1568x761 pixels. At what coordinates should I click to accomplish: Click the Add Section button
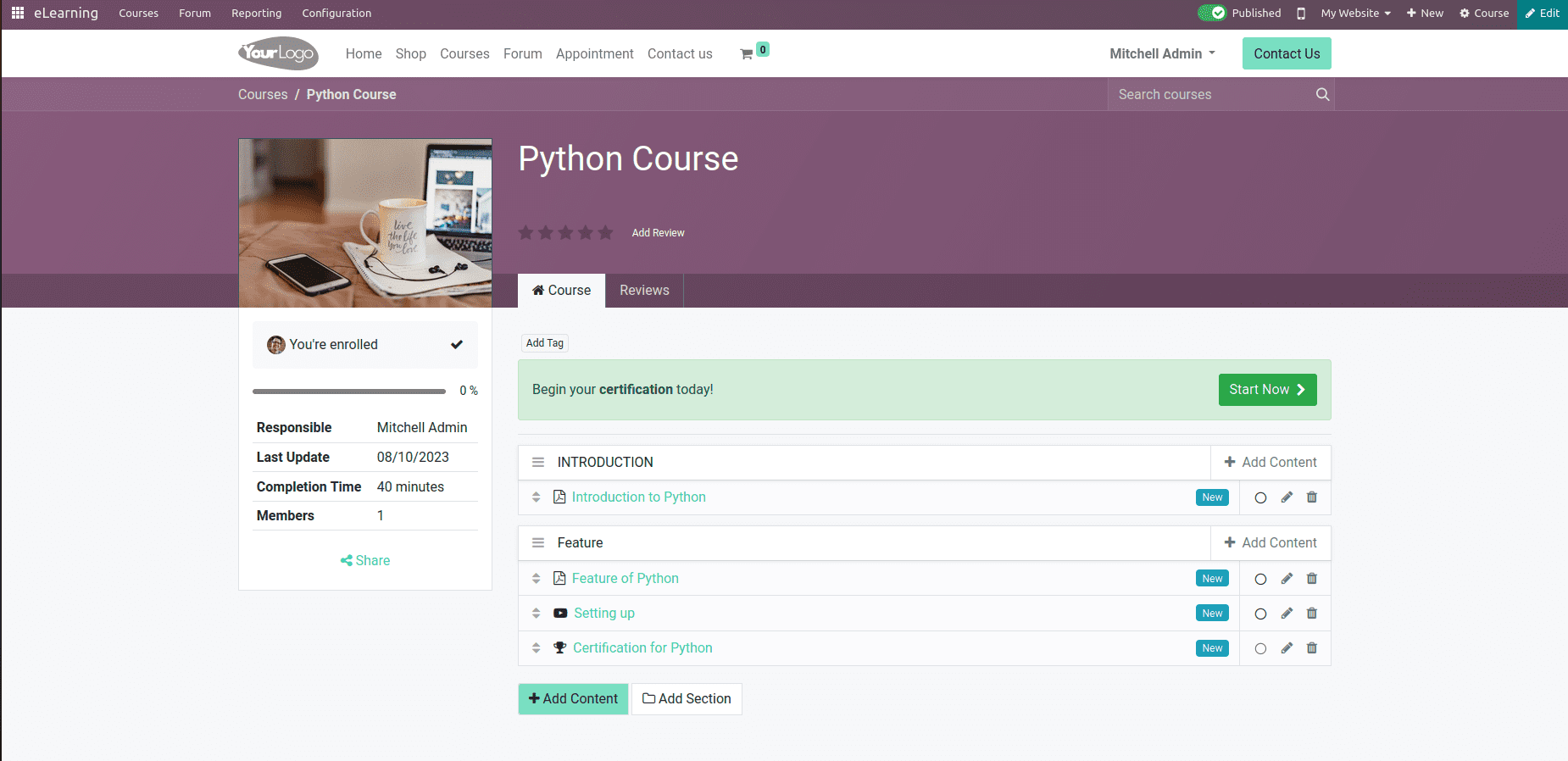tap(687, 699)
